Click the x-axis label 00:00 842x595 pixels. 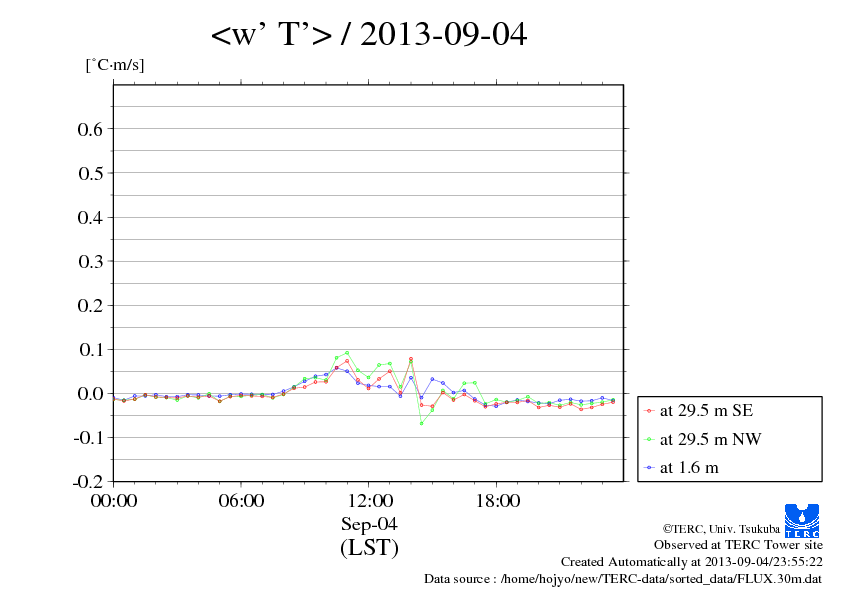[x=114, y=500]
